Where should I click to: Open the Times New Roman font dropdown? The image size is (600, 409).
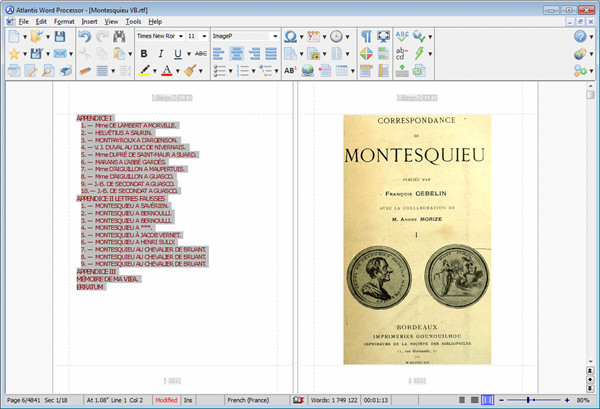pos(181,36)
